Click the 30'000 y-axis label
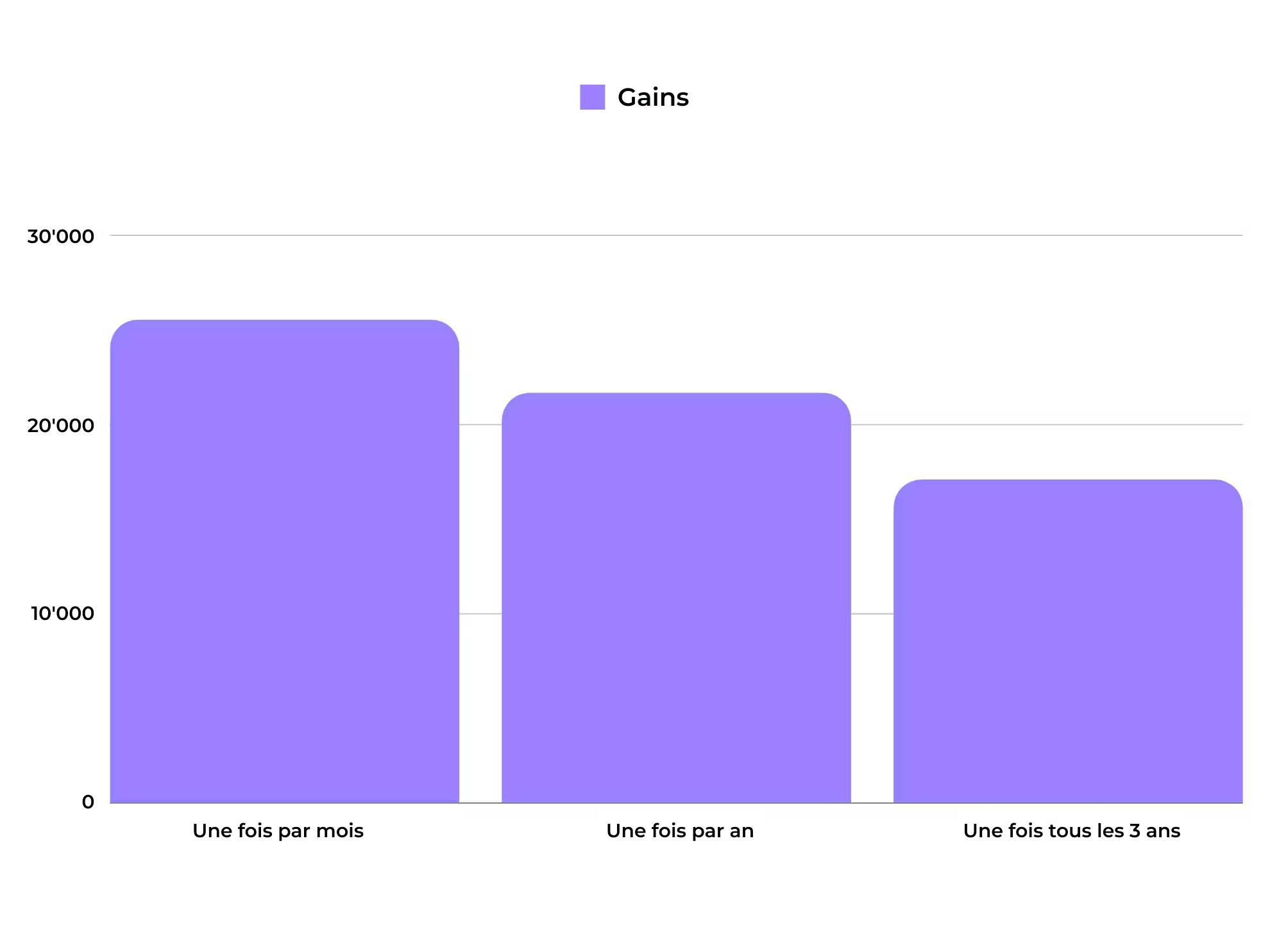The image size is (1270, 952). point(60,237)
